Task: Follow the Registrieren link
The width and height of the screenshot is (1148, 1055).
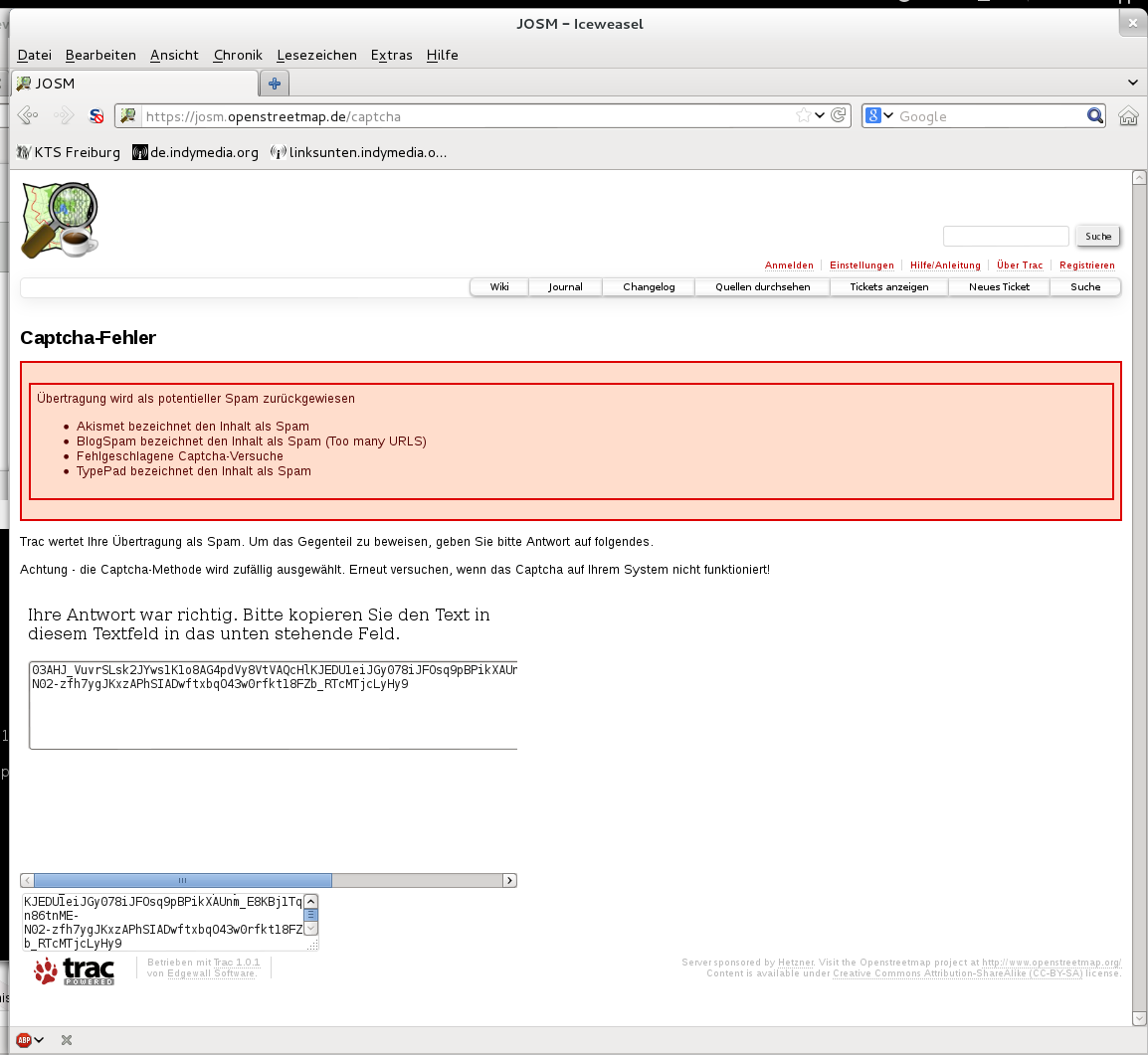Action: [1086, 265]
